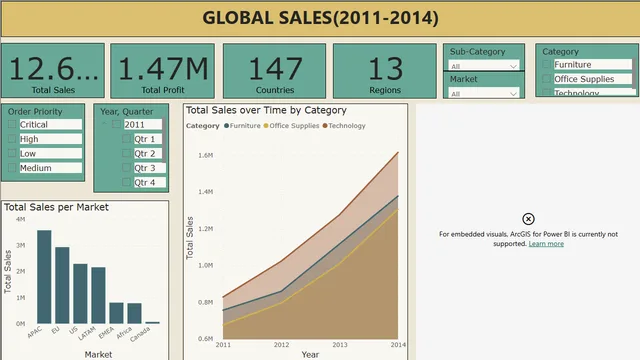Tick the Qtr 1 checkbox
640x360 pixels.
(127, 139)
